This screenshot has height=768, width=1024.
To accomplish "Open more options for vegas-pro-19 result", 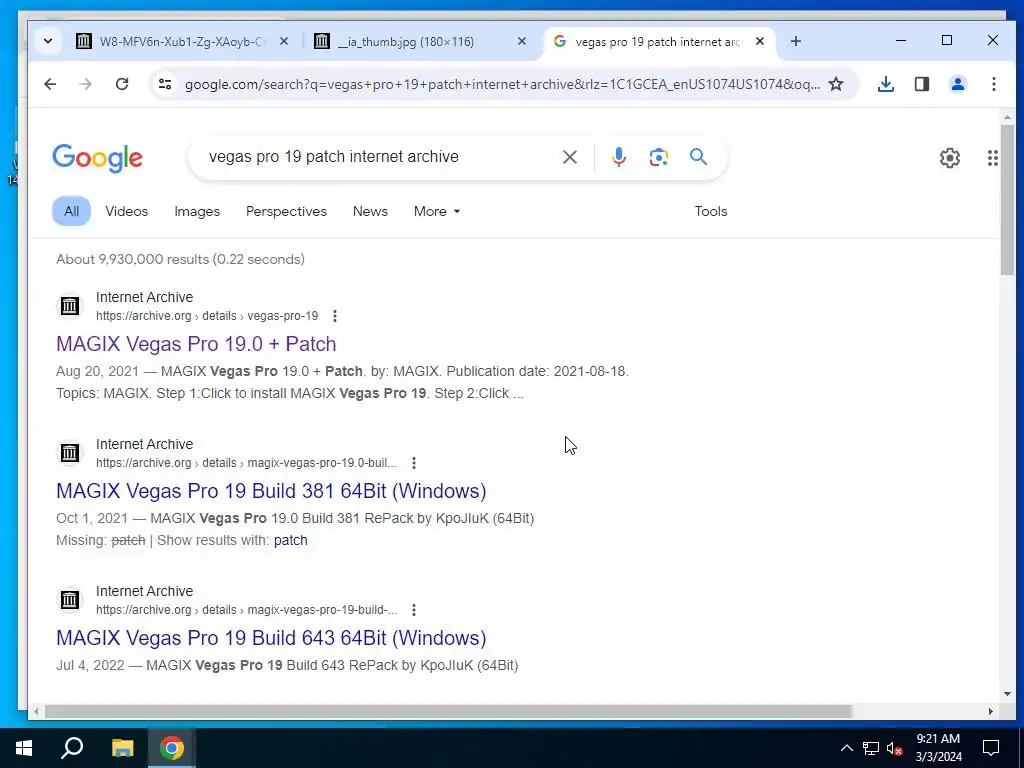I will tap(334, 316).
